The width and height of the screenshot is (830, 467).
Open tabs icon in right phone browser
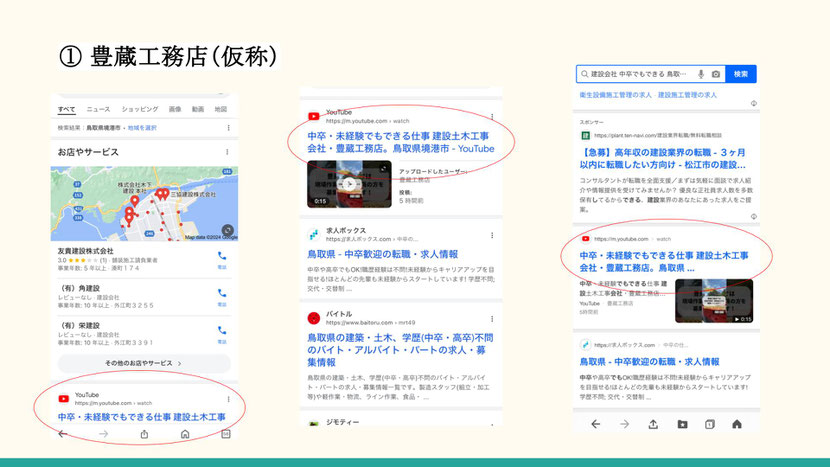[x=710, y=424]
